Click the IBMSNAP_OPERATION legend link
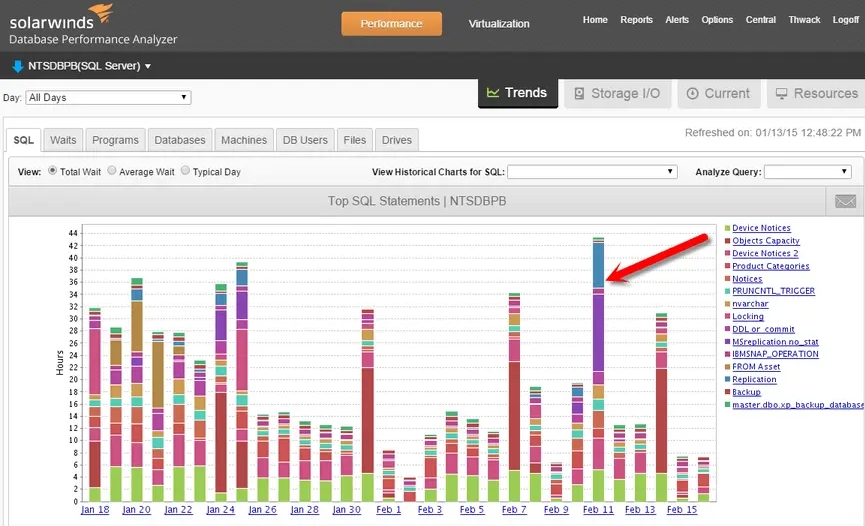The image size is (865, 526). coord(775,354)
